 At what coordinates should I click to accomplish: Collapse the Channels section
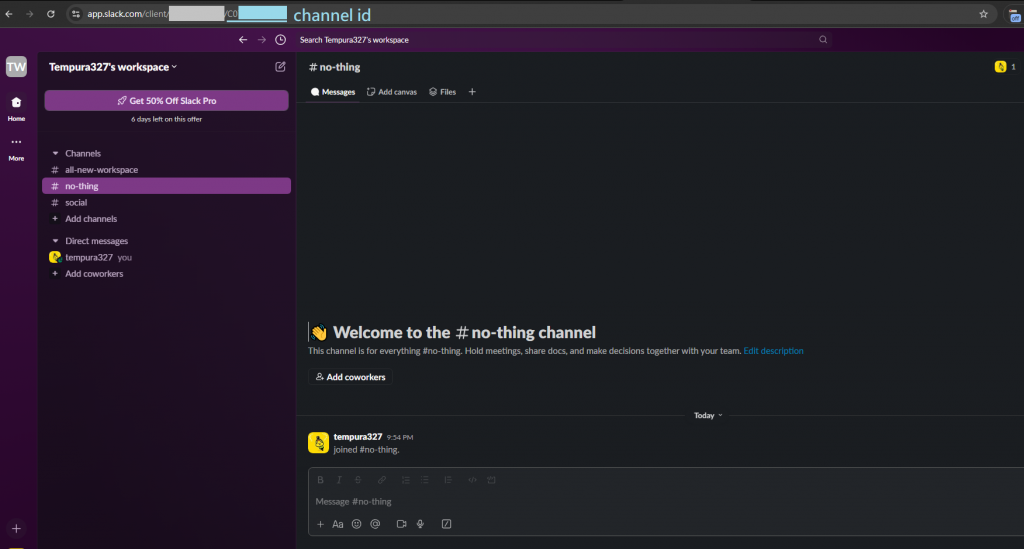click(x=56, y=153)
